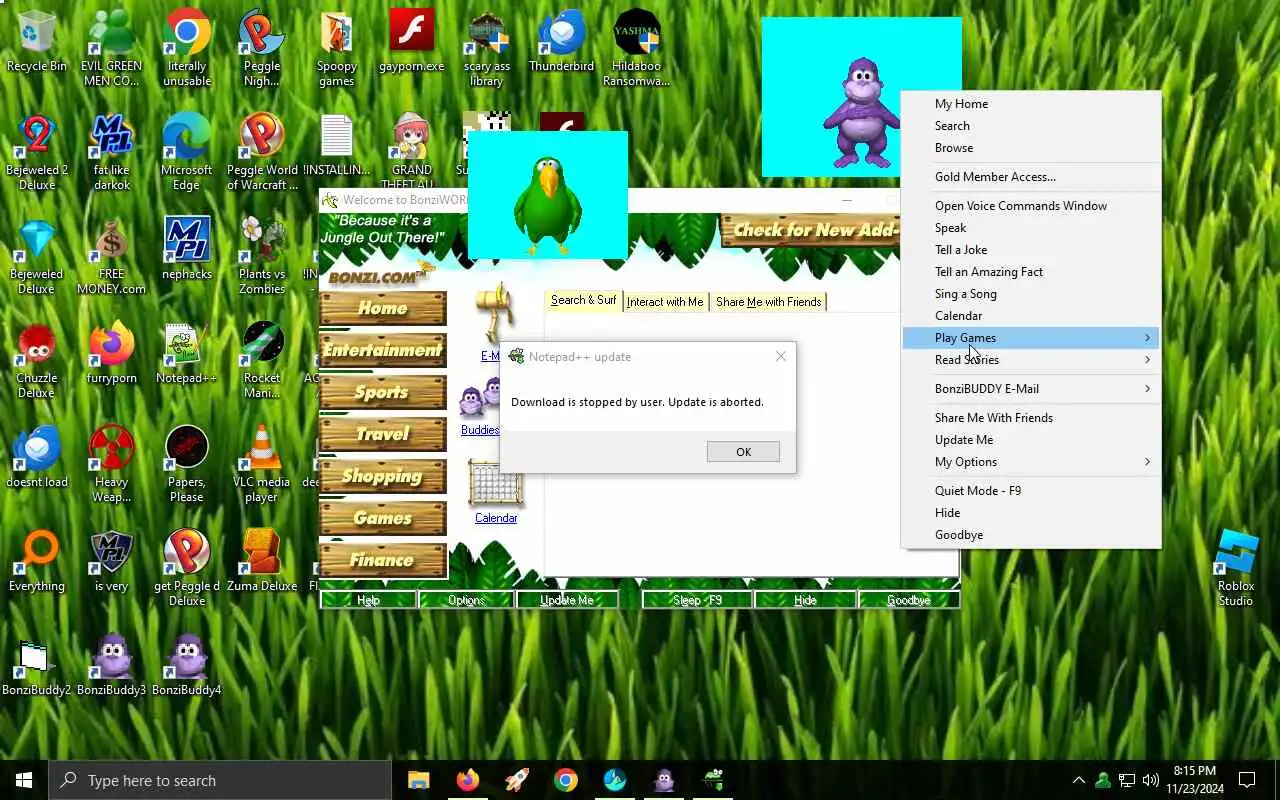Open the Peggle World of Warcraft shortcut
1280x800 pixels.
pyautogui.click(x=262, y=152)
